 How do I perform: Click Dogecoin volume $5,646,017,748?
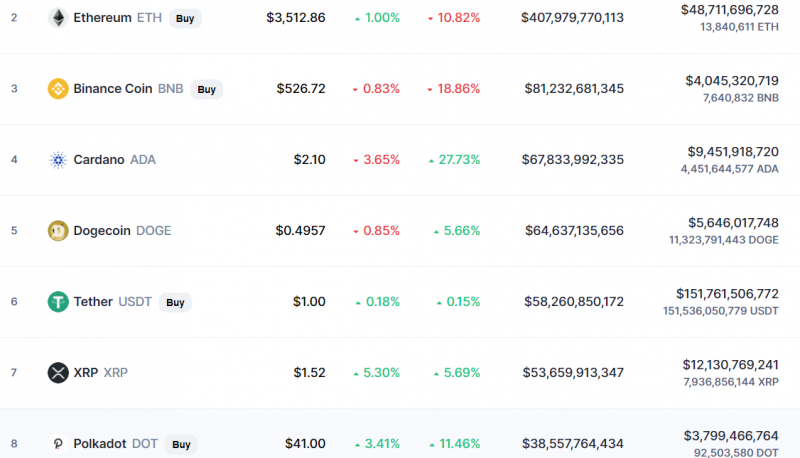734,222
